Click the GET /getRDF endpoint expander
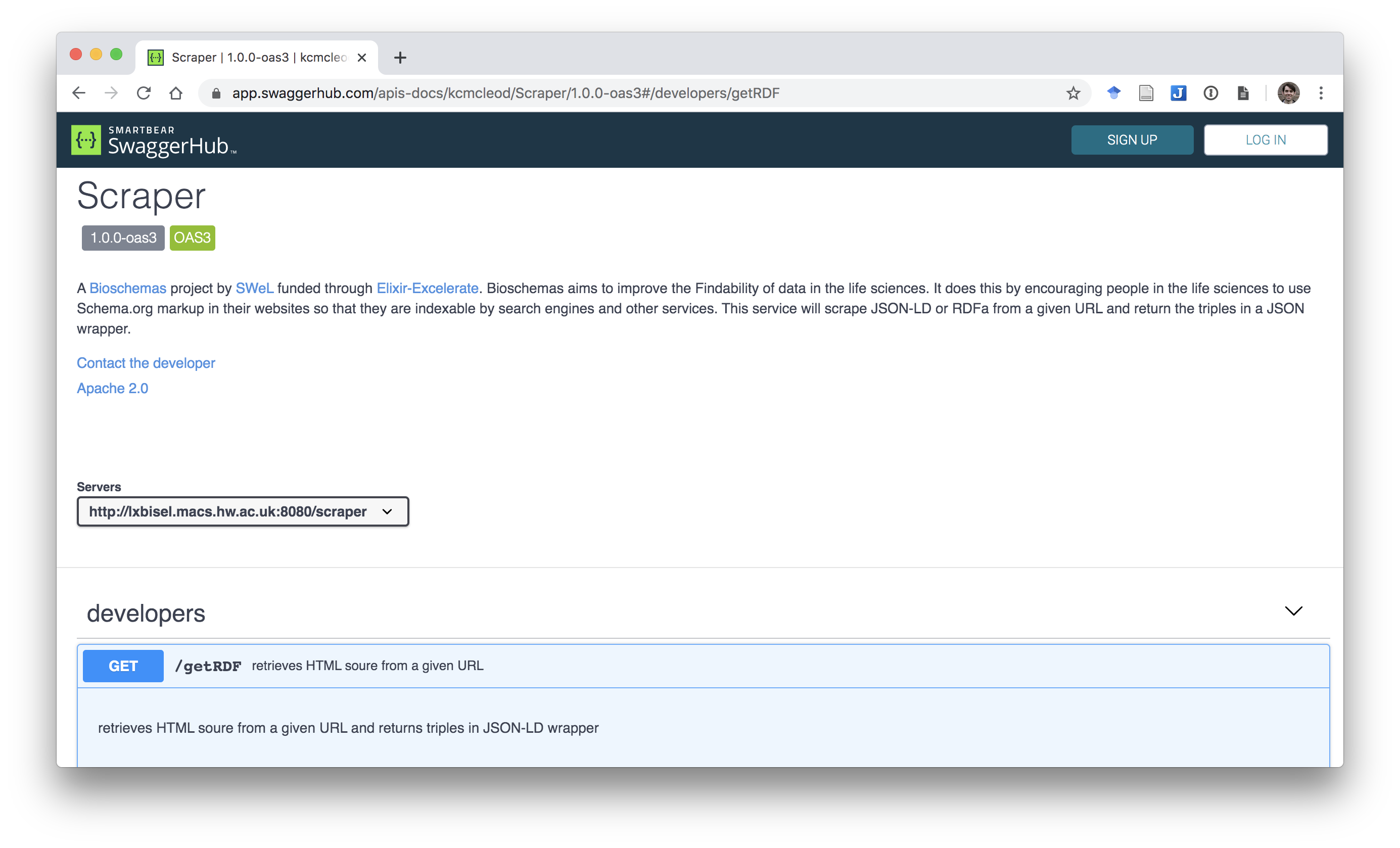The height and width of the screenshot is (848, 1400). 700,665
